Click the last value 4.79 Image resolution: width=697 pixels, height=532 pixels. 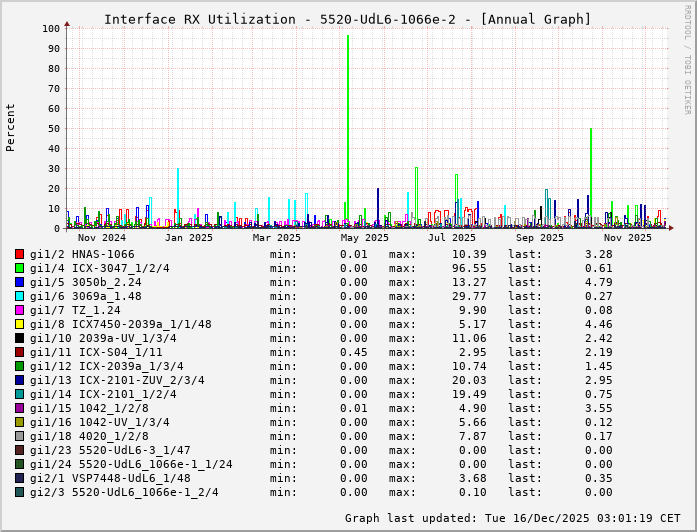point(599,282)
